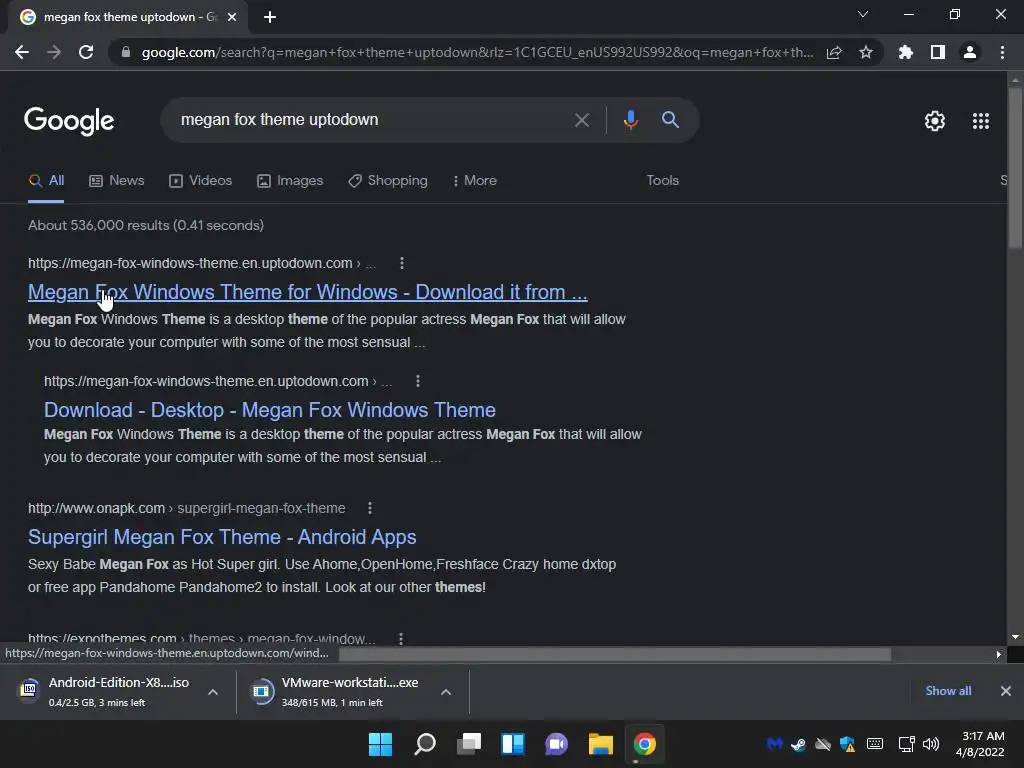
Task: Open the taskbar Chat icon
Action: coord(556,744)
